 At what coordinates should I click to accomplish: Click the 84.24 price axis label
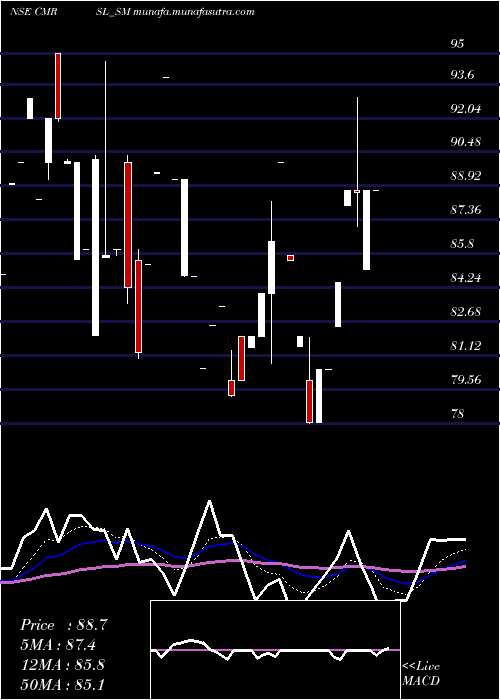coord(465,278)
